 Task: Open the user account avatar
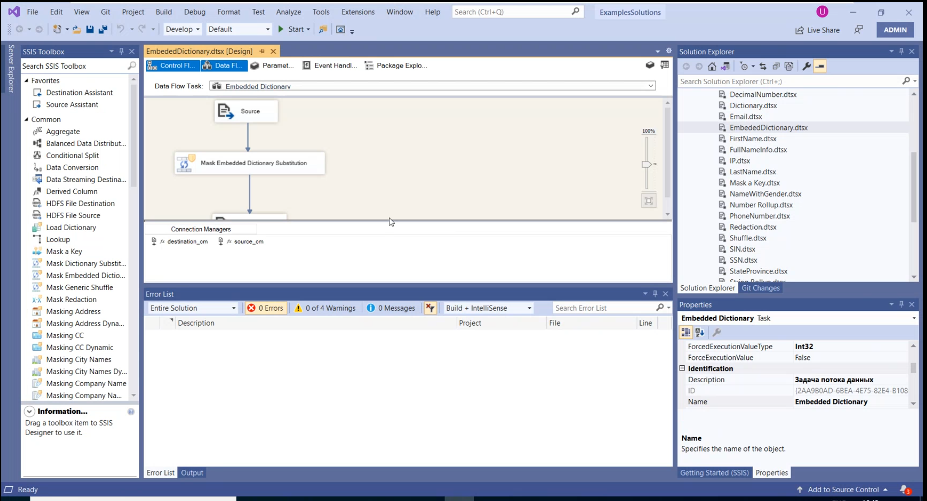pyautogui.click(x=822, y=12)
